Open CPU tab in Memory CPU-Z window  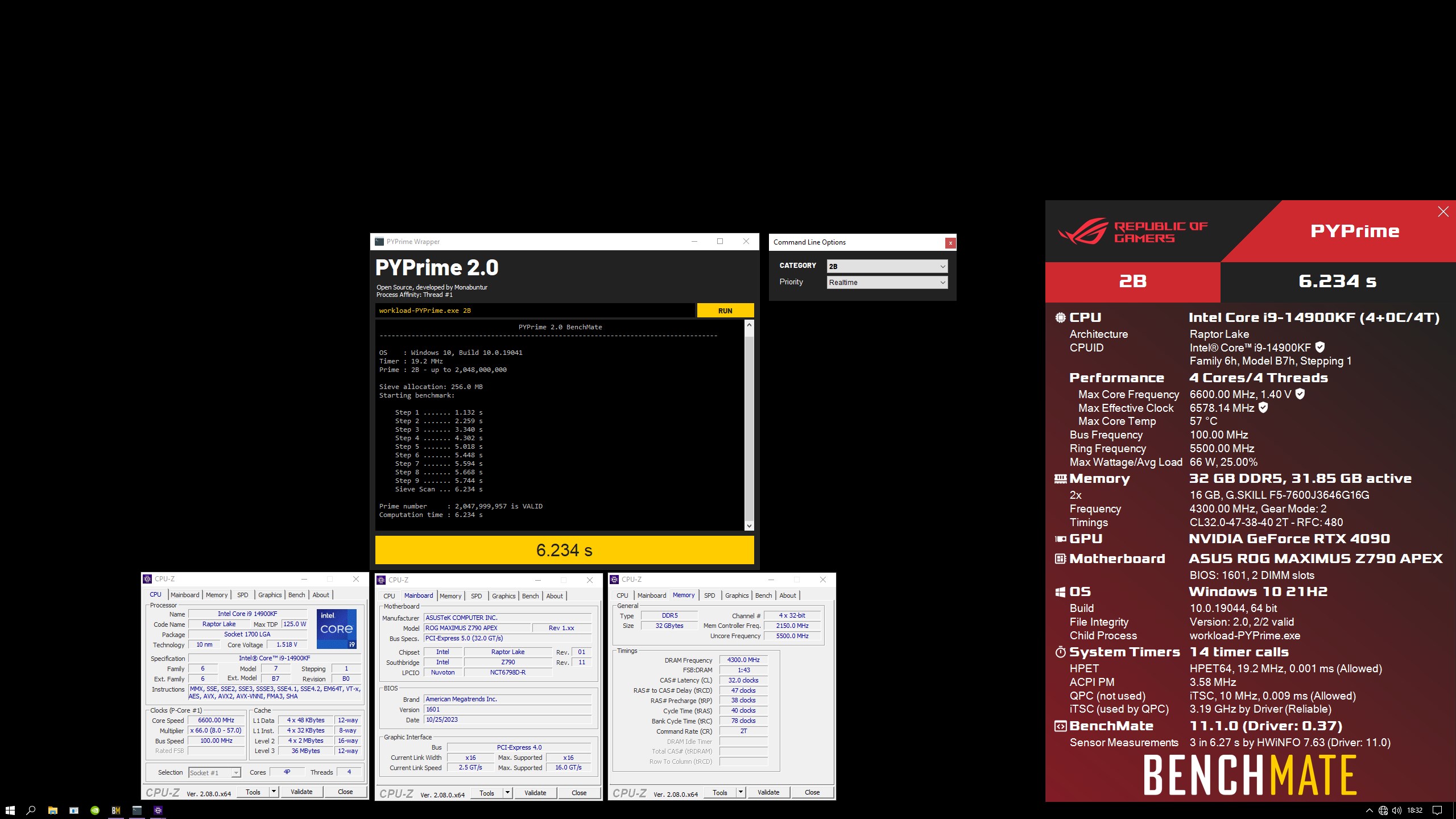623,595
